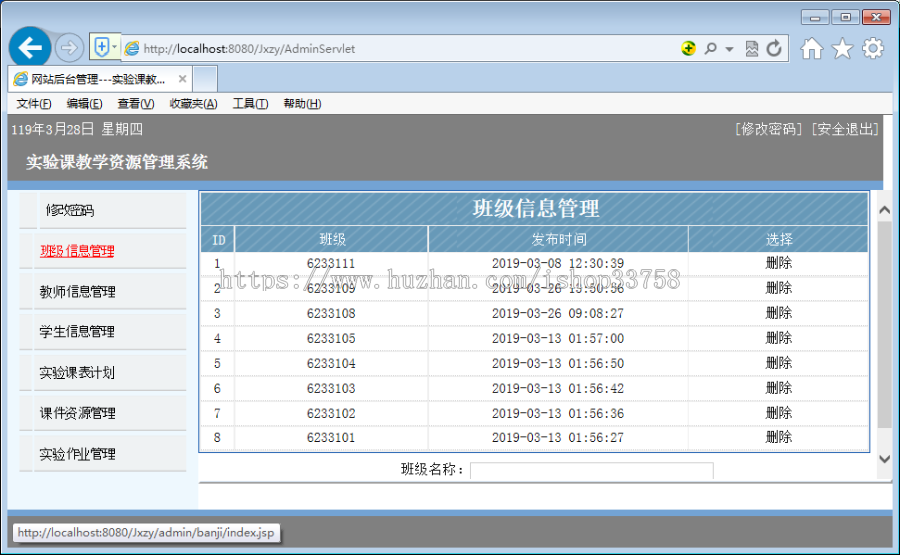Click the 班级 column header
Viewport: 900px width, 555px height.
(x=332, y=239)
